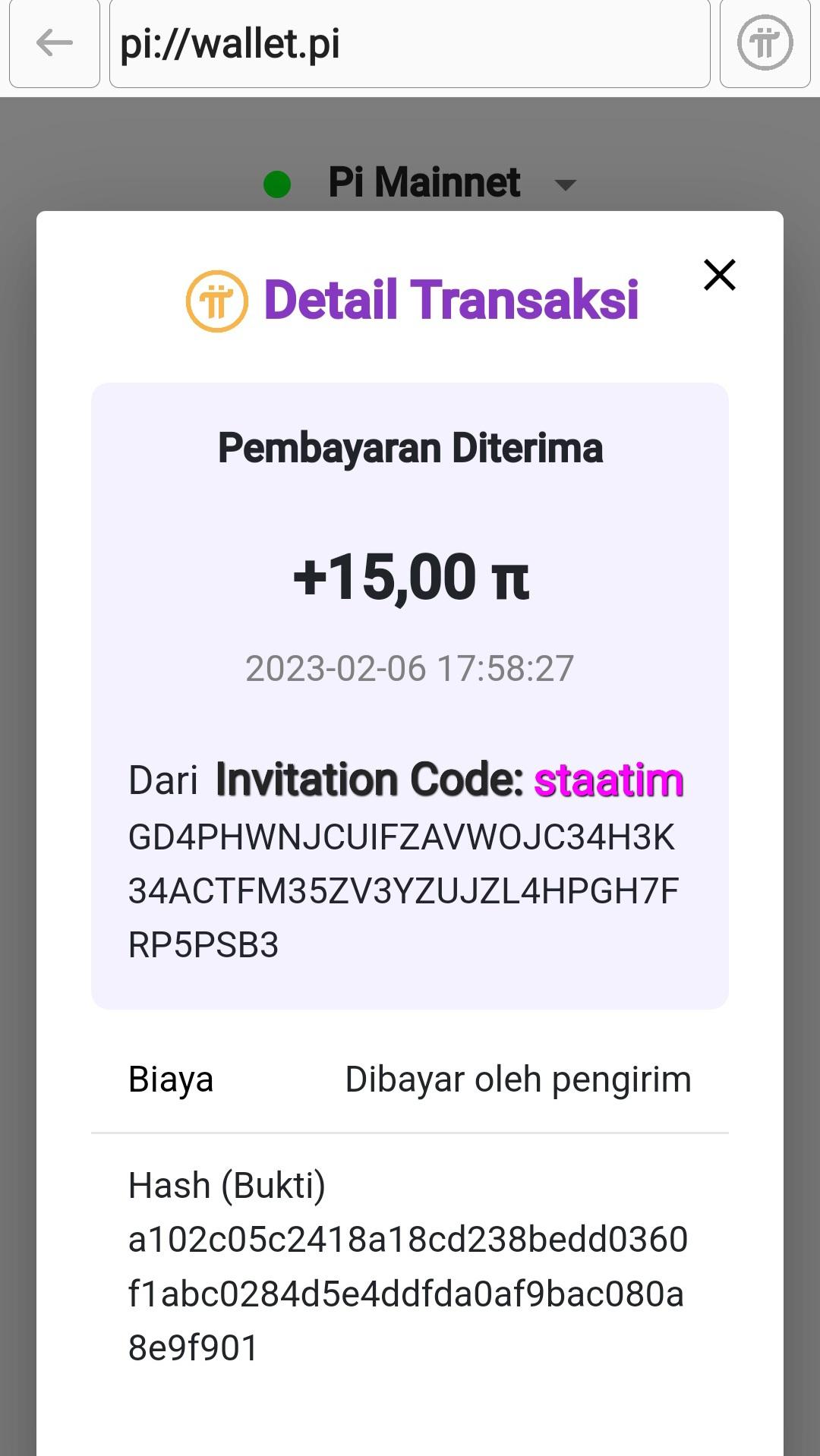Image resolution: width=820 pixels, height=1456 pixels.
Task: Click the Biaya fee row label
Action: pyautogui.click(x=171, y=1079)
